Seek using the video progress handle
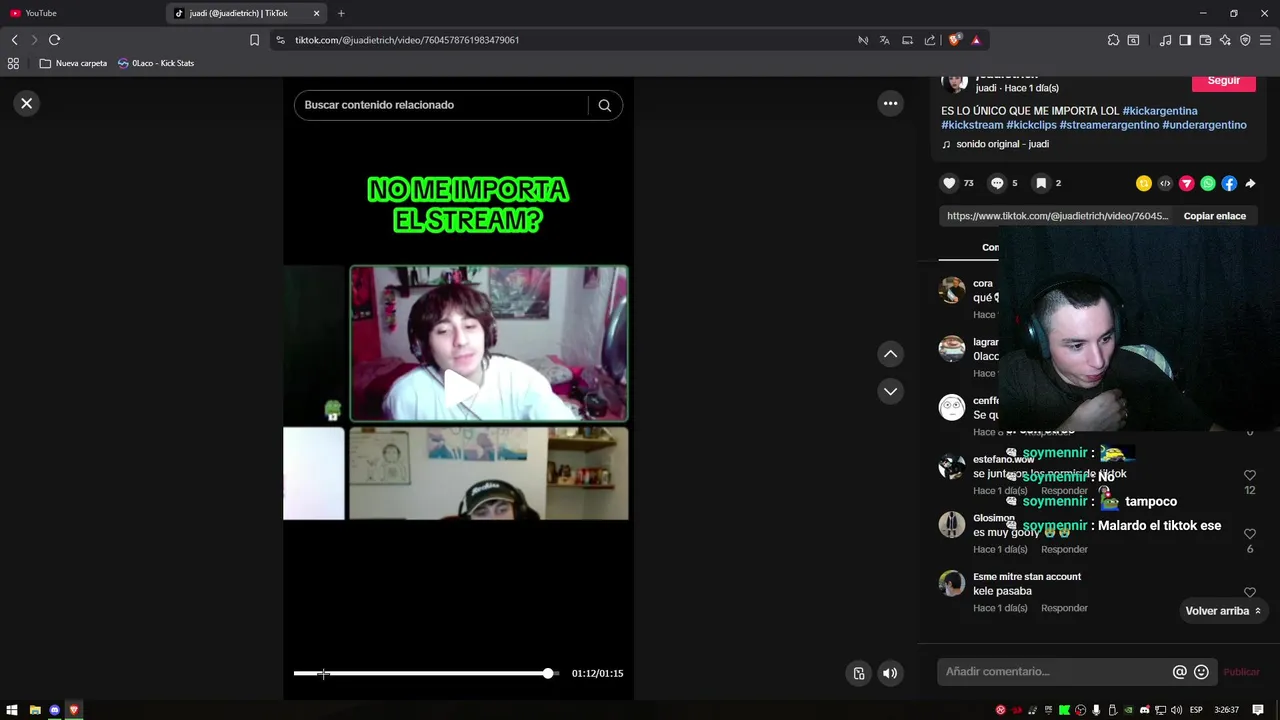This screenshot has width=1280, height=720. click(548, 673)
